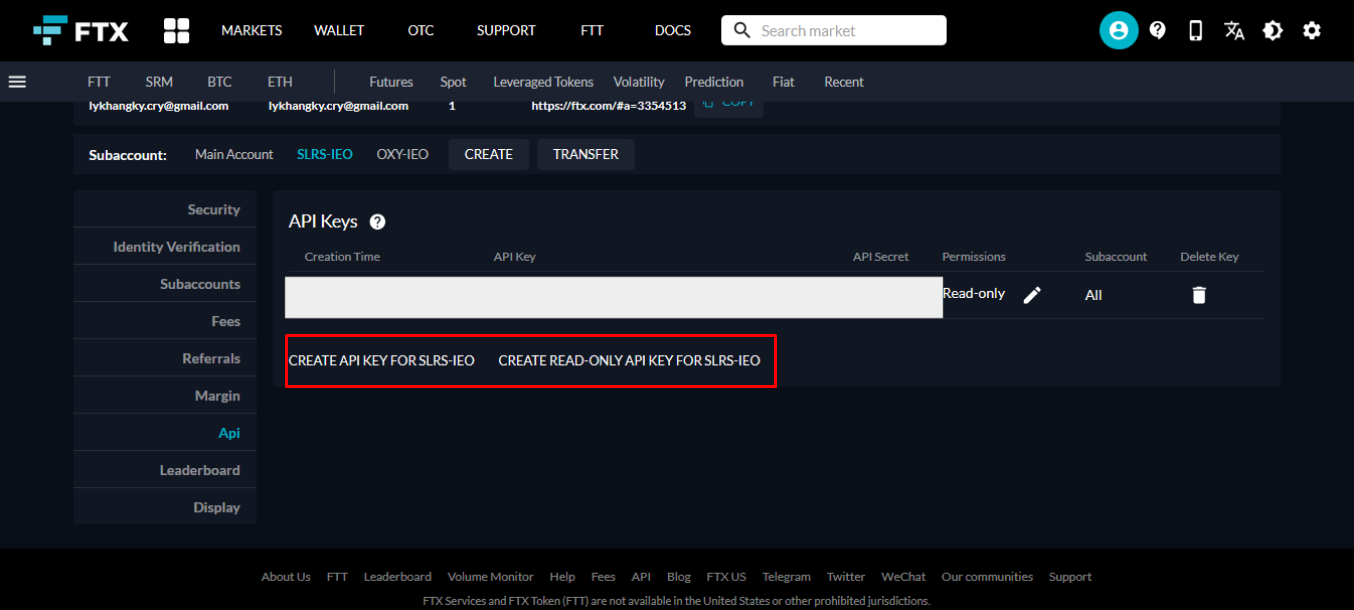This screenshot has height=610, width=1354.
Task: Click the mobile phone icon
Action: [1195, 30]
